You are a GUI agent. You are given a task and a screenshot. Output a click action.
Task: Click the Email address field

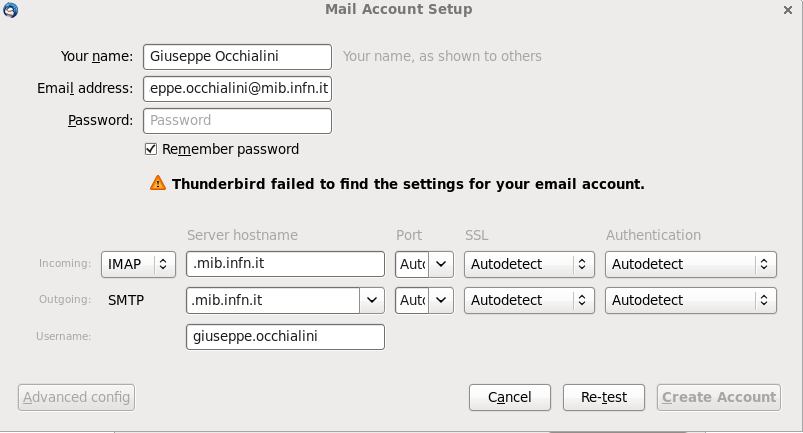pos(238,89)
